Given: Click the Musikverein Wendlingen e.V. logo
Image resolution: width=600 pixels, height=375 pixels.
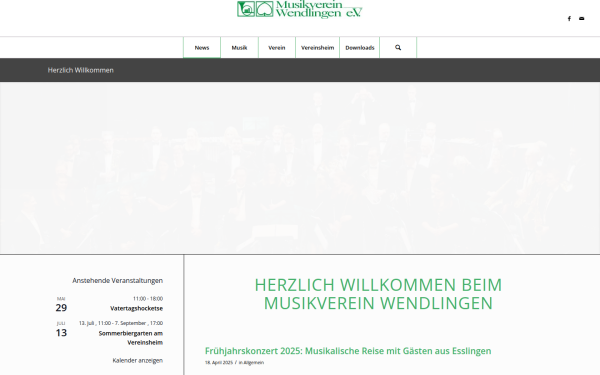Looking at the screenshot, I should coord(299,9).
